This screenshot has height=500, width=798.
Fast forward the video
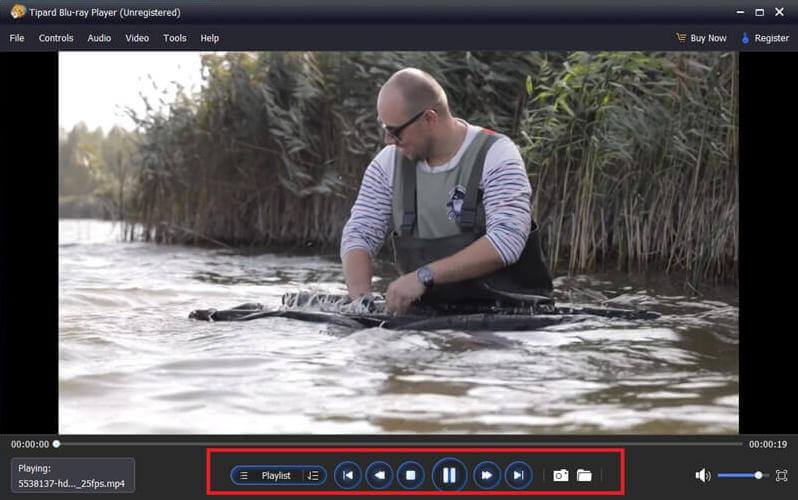coord(486,475)
